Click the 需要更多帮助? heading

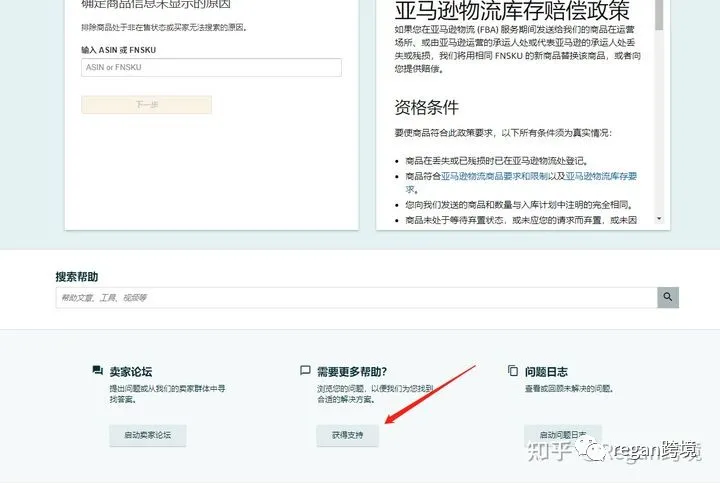pyautogui.click(x=352, y=371)
